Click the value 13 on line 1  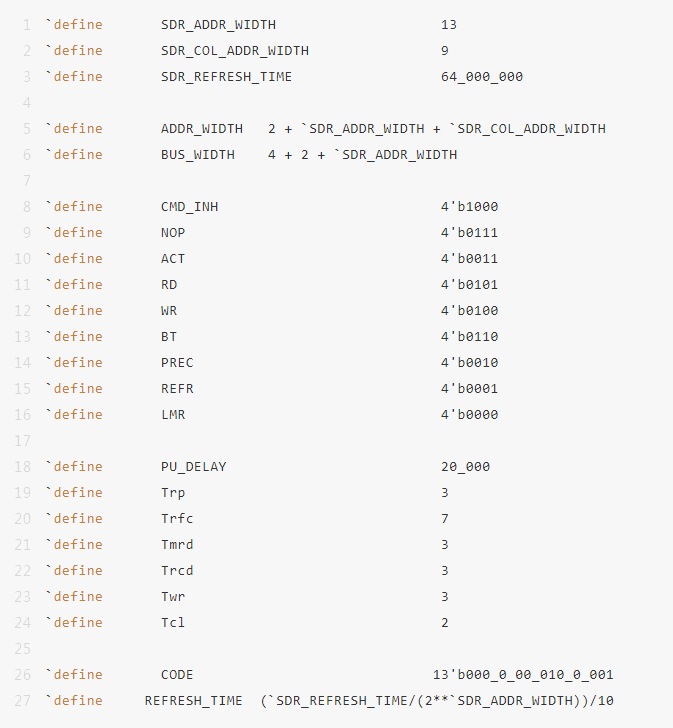[x=449, y=25]
